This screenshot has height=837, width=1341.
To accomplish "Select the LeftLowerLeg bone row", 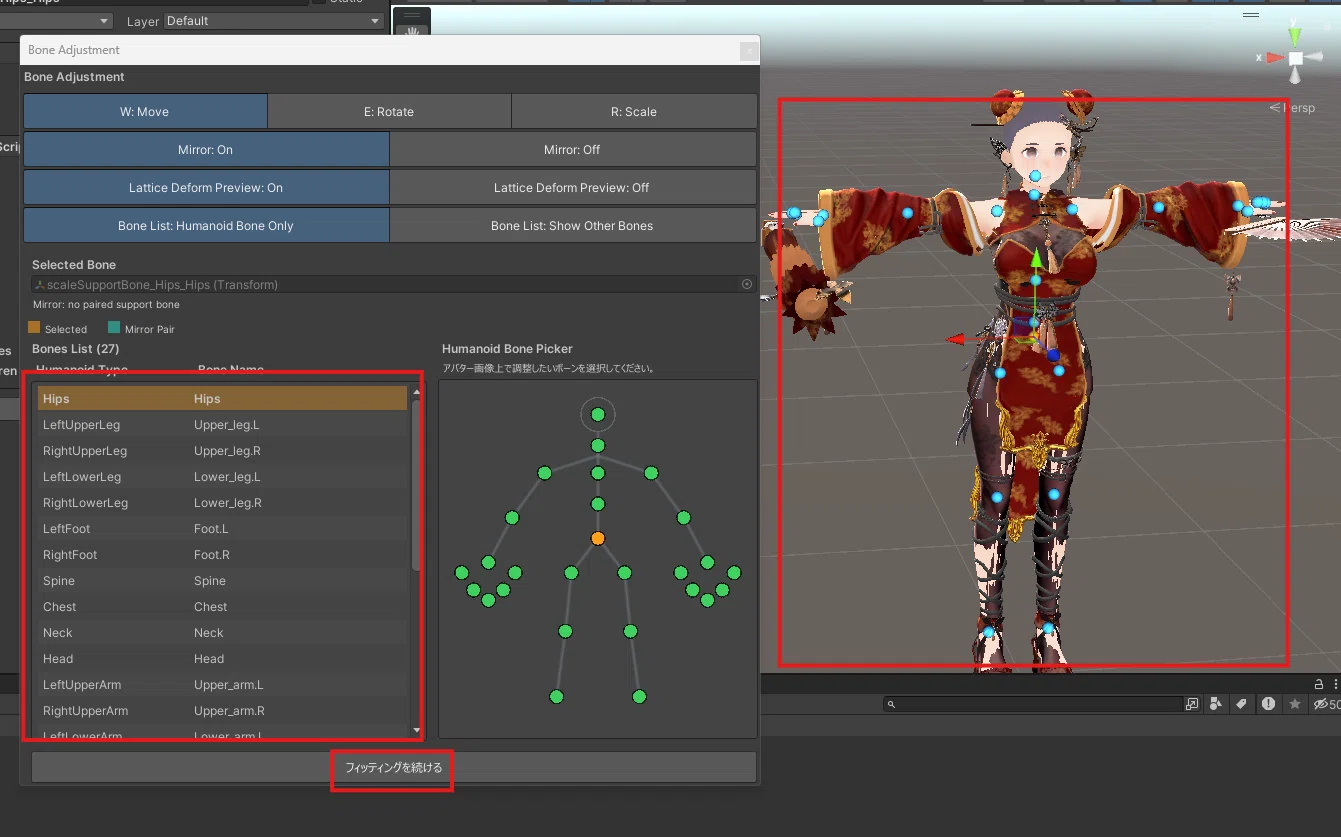I will tap(223, 477).
